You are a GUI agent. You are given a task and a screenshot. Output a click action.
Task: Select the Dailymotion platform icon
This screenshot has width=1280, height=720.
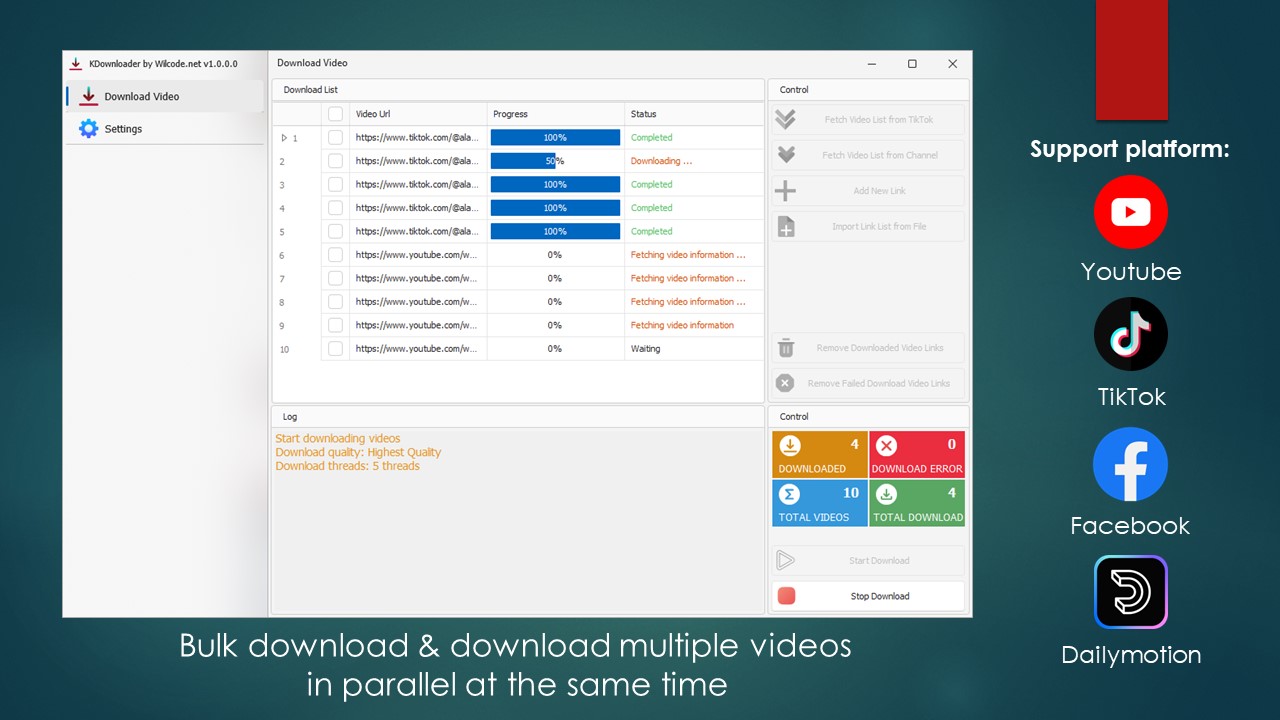(x=1131, y=592)
